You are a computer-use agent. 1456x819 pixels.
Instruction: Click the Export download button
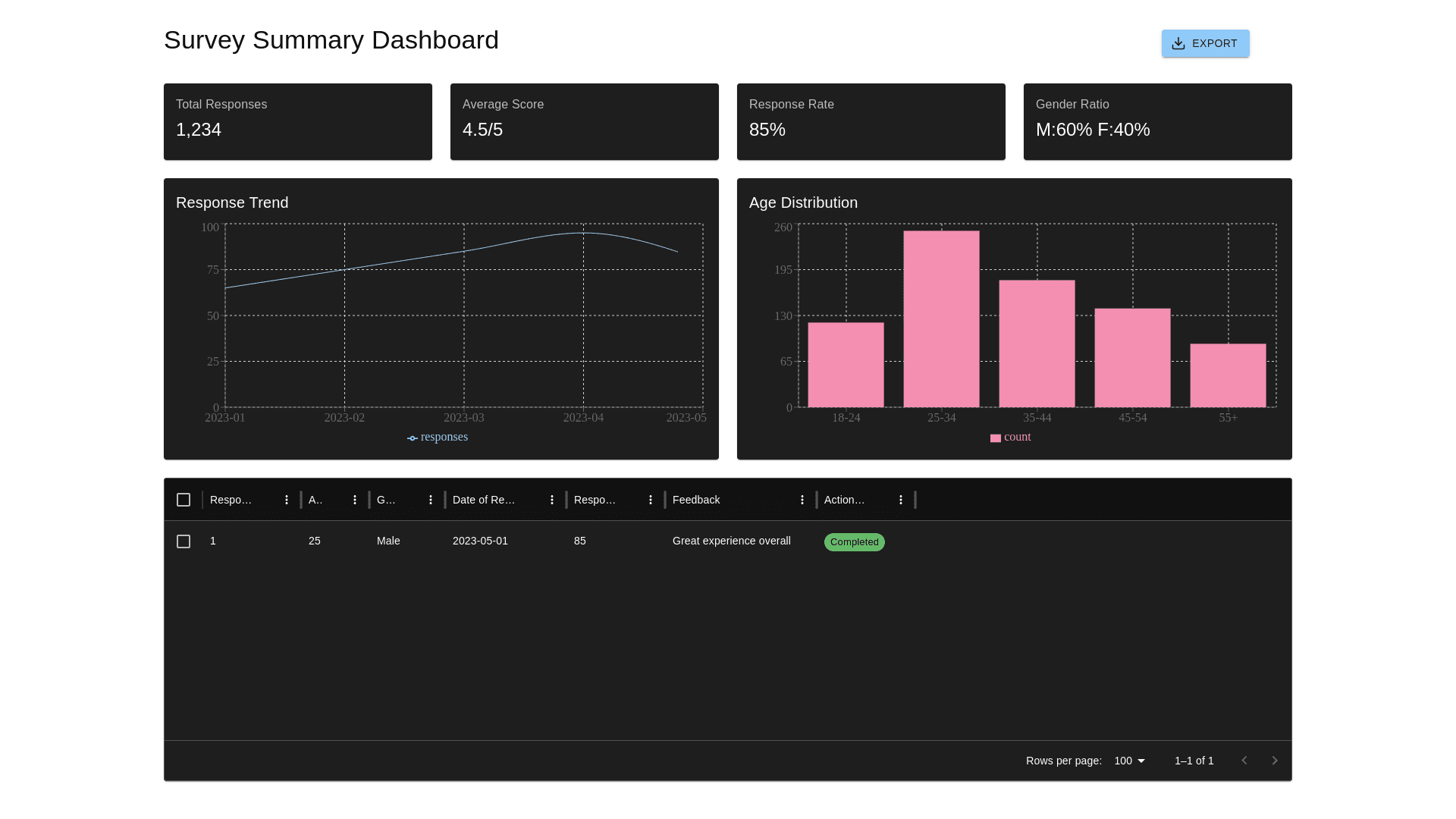point(1205,43)
